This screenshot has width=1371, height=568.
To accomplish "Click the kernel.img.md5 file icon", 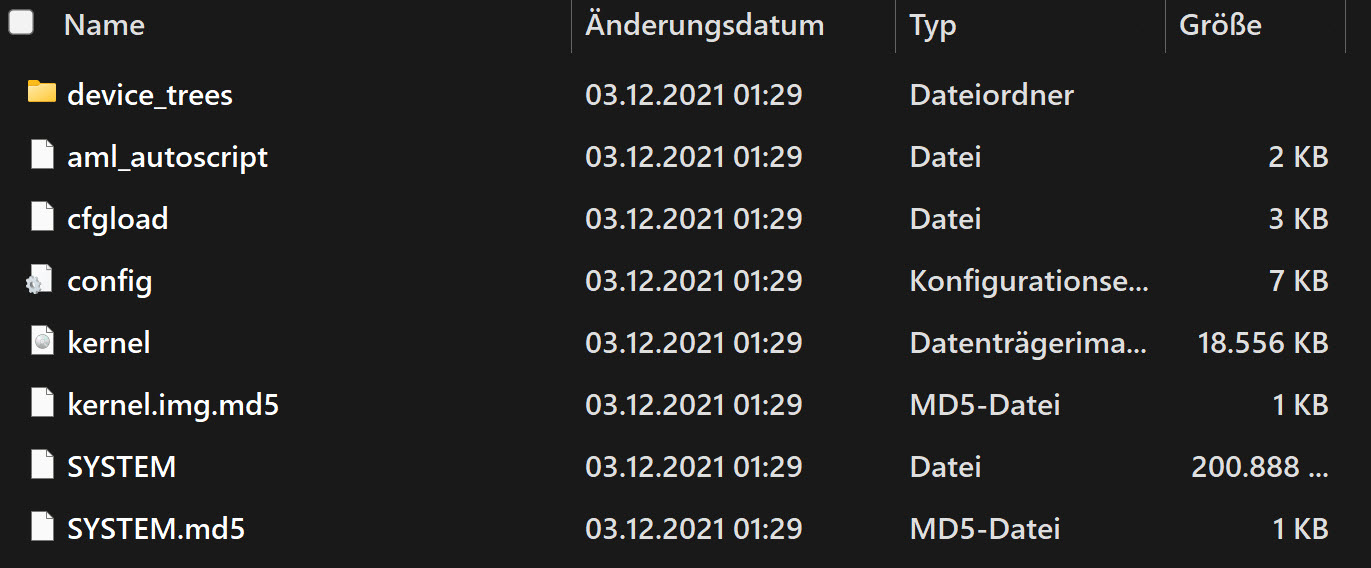I will click(41, 404).
